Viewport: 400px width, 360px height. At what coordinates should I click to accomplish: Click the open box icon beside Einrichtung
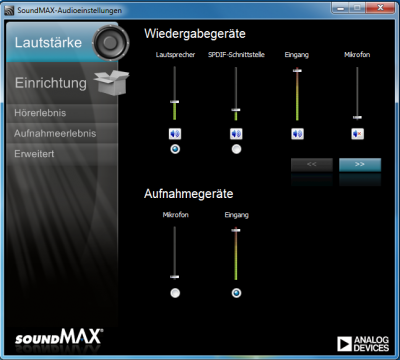[112, 82]
